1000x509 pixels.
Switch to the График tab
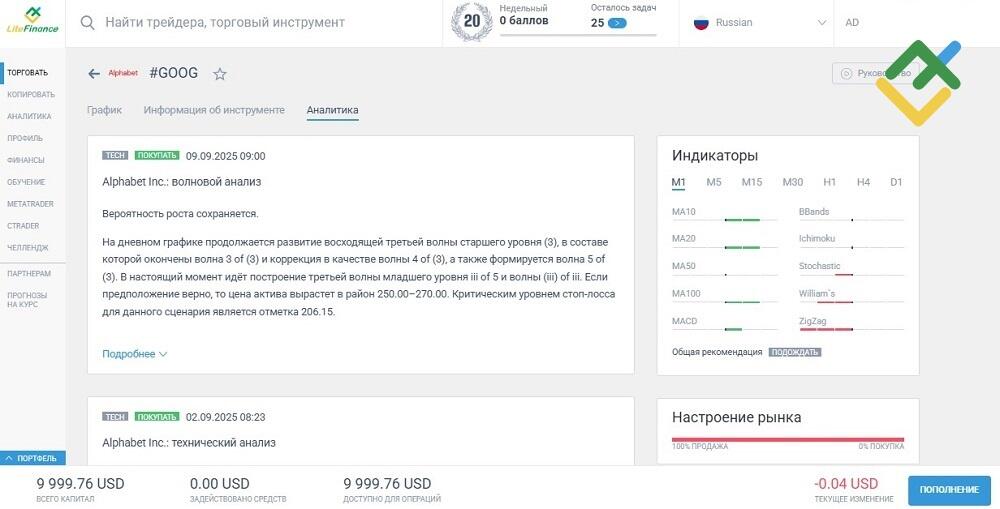[x=105, y=110]
